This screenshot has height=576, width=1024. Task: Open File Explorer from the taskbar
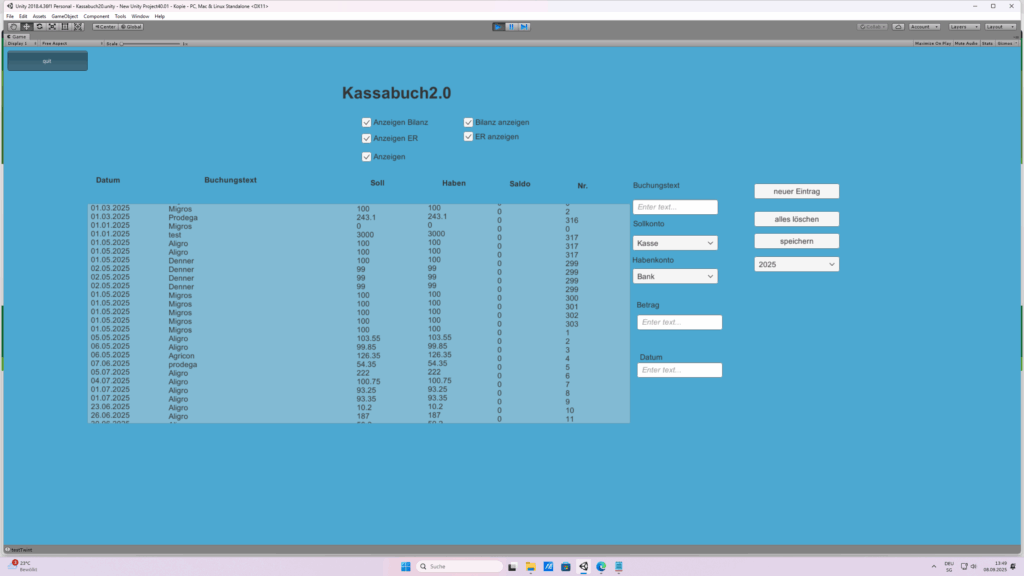point(530,566)
